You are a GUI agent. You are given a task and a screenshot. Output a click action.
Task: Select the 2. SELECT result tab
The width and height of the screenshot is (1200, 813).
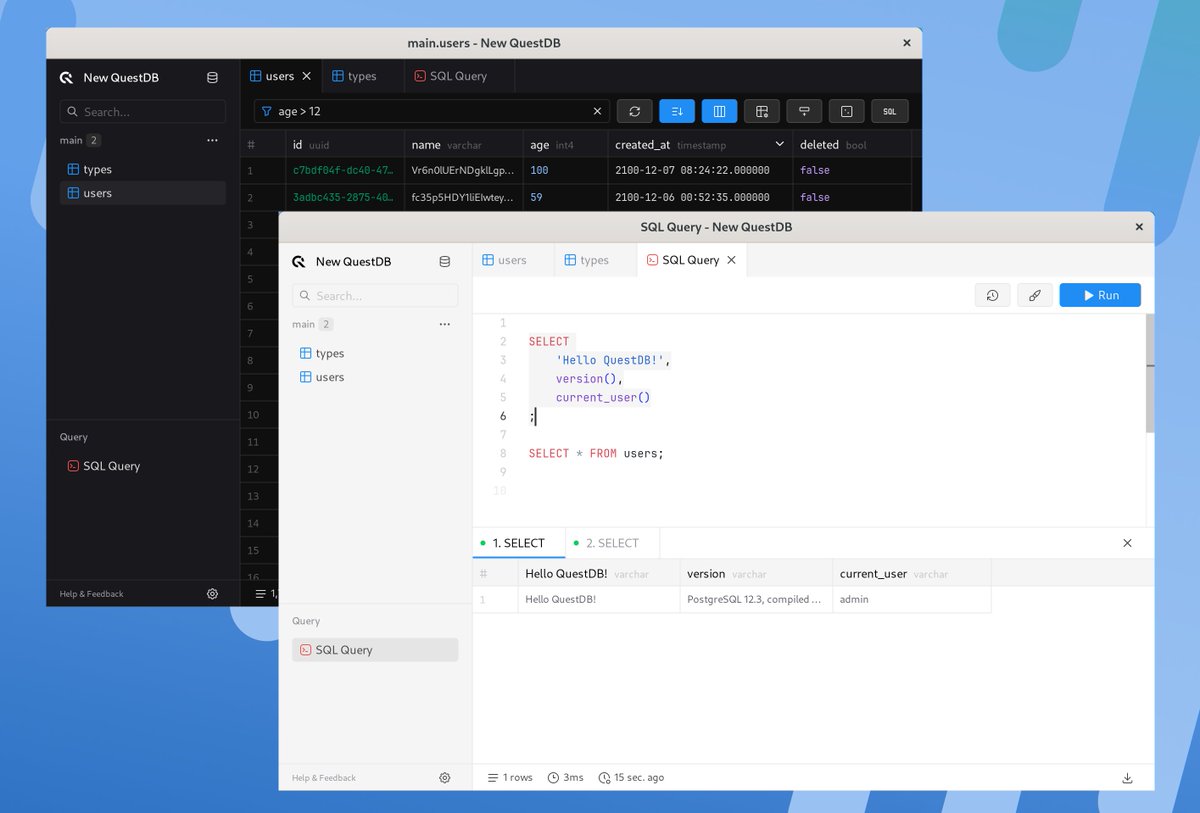(612, 543)
